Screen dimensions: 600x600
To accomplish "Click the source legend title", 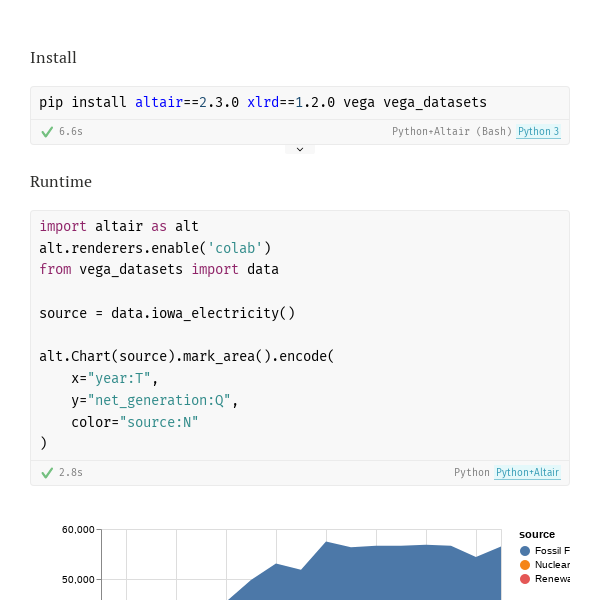I will pyautogui.click(x=537, y=535).
